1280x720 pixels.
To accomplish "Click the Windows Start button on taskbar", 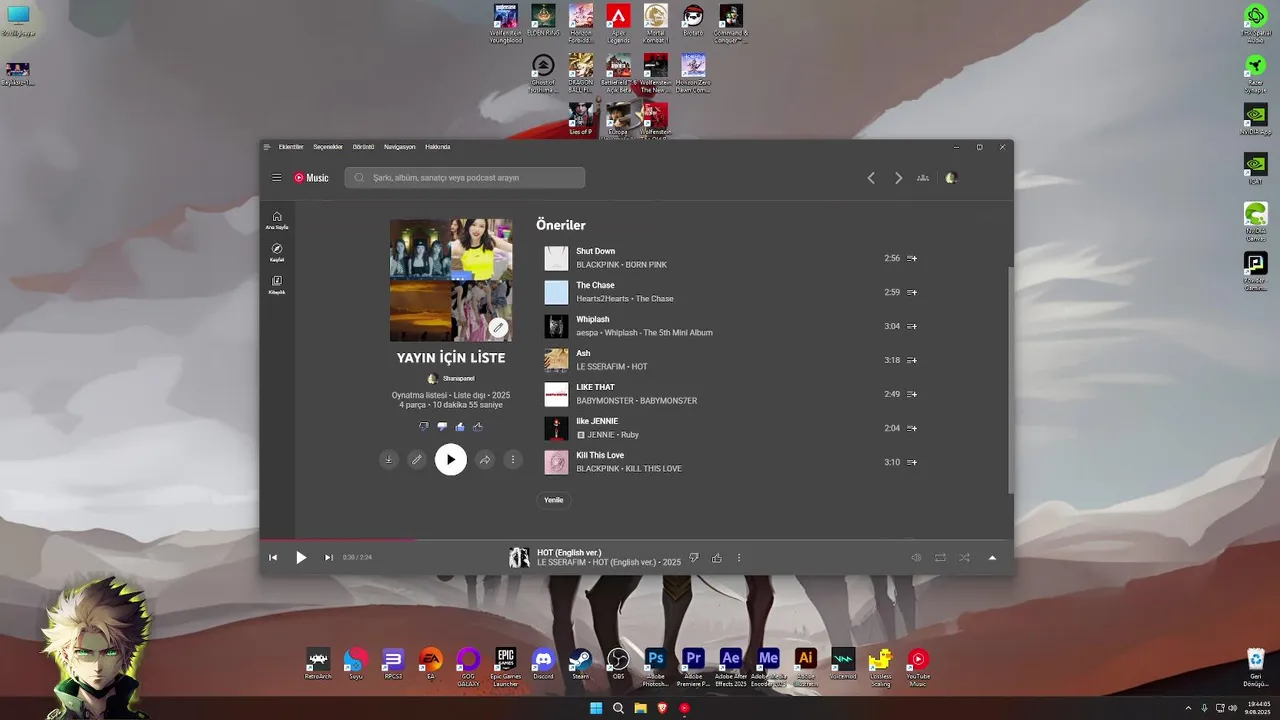I will click(x=596, y=708).
